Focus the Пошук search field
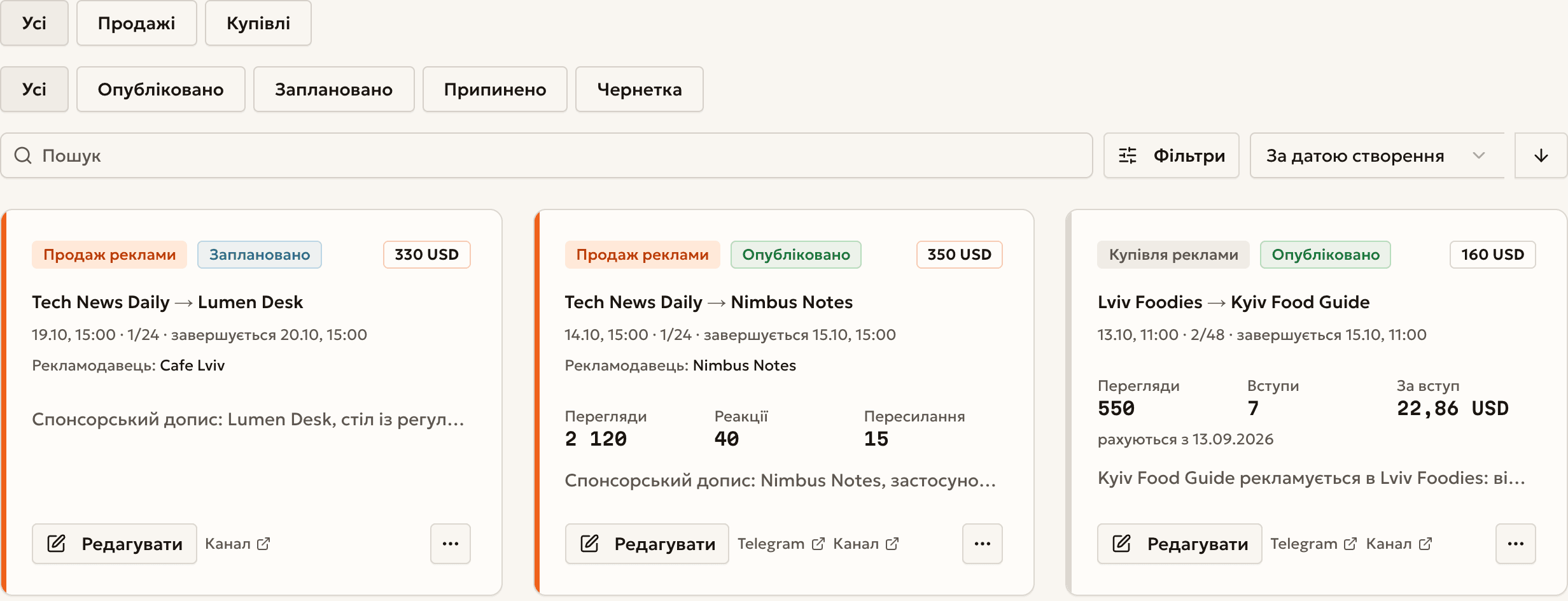The height and width of the screenshot is (601, 1568). point(547,155)
